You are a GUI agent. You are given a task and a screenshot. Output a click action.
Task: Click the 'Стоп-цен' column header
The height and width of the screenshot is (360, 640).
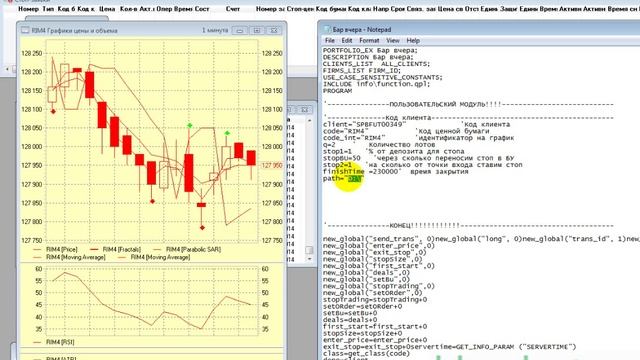pyautogui.click(x=300, y=9)
